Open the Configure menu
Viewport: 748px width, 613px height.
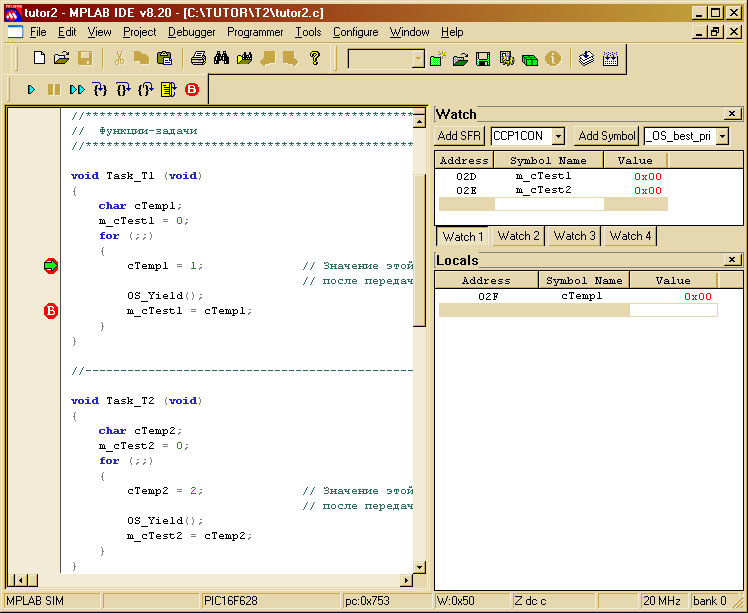pos(355,32)
